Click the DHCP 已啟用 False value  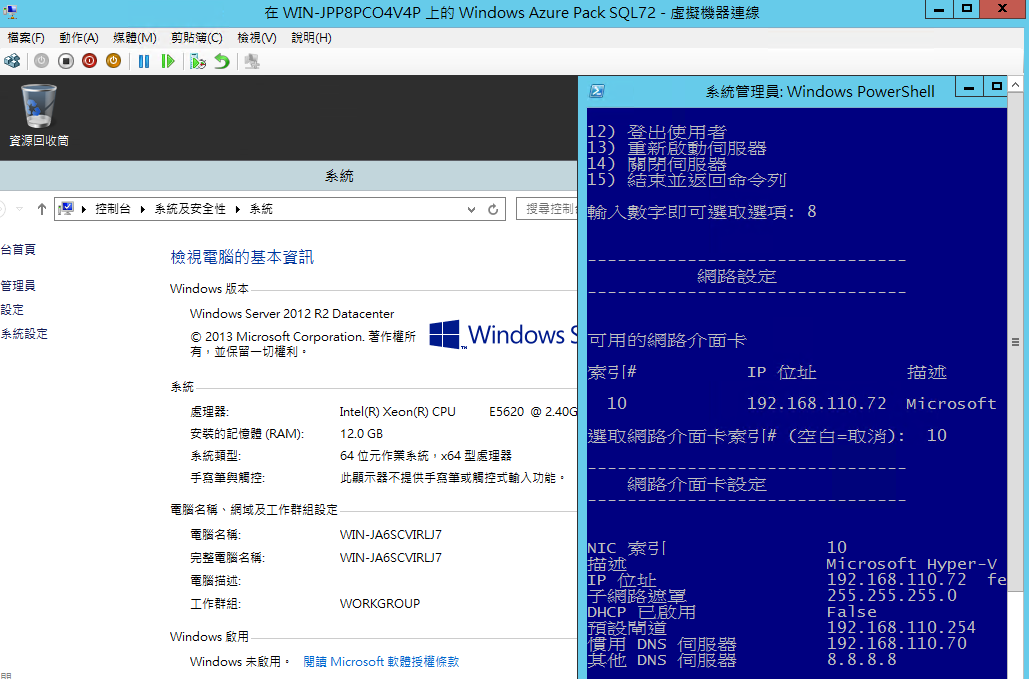(x=851, y=612)
